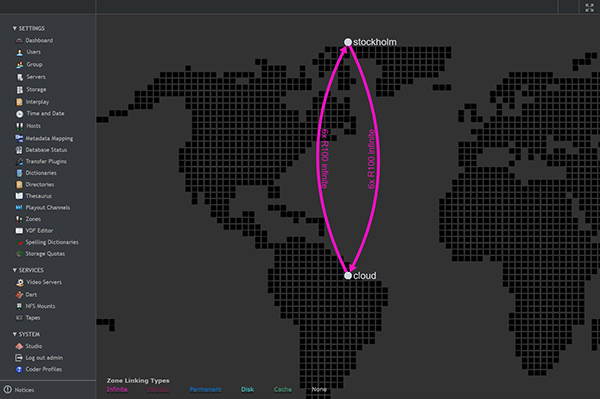Open the Storage Quotas page

[x=45, y=254]
